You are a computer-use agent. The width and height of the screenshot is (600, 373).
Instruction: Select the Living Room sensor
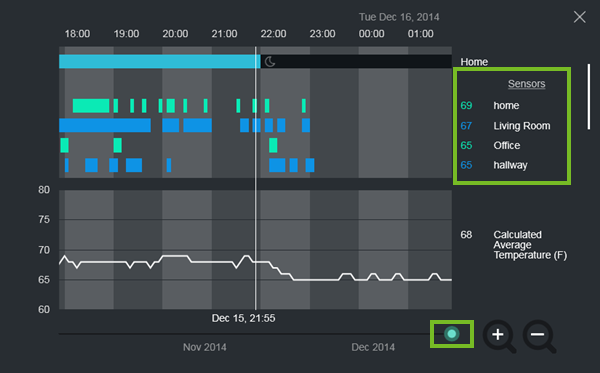tap(522, 126)
